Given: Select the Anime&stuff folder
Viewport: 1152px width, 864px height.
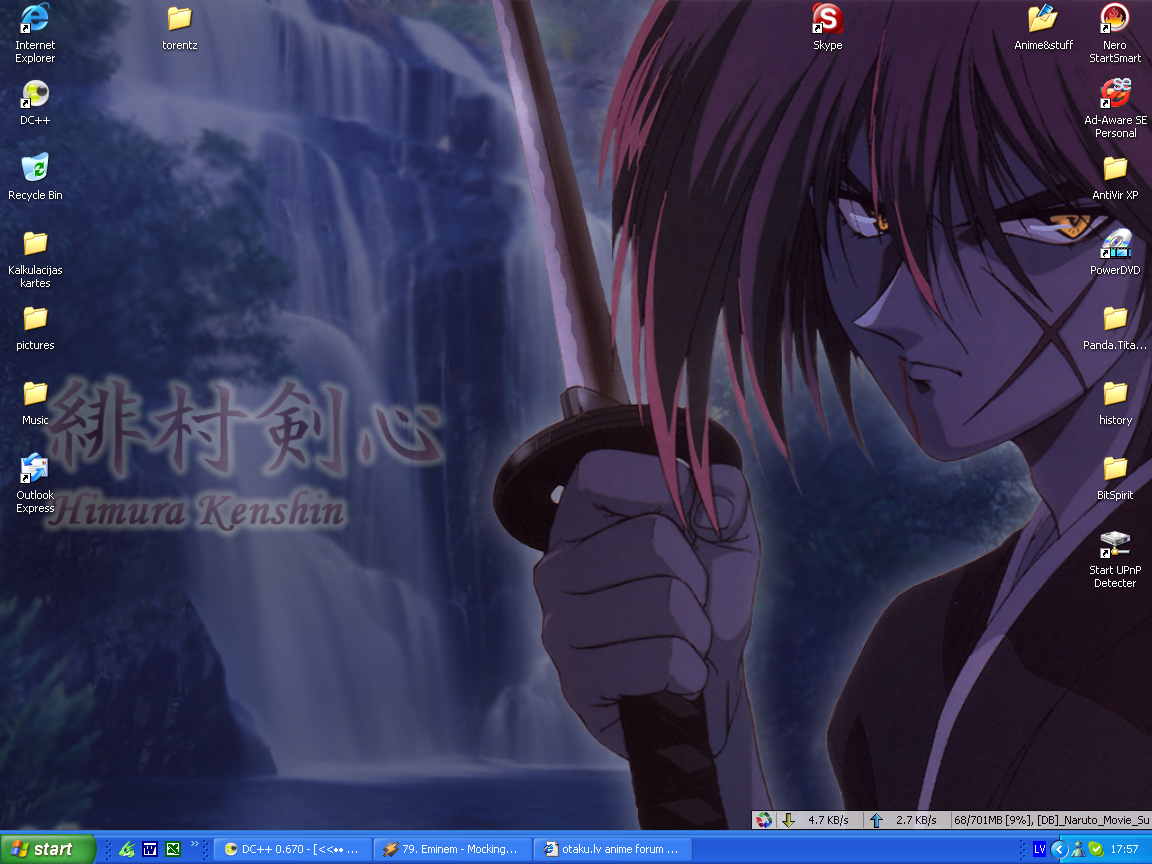Looking at the screenshot, I should pos(1043,28).
